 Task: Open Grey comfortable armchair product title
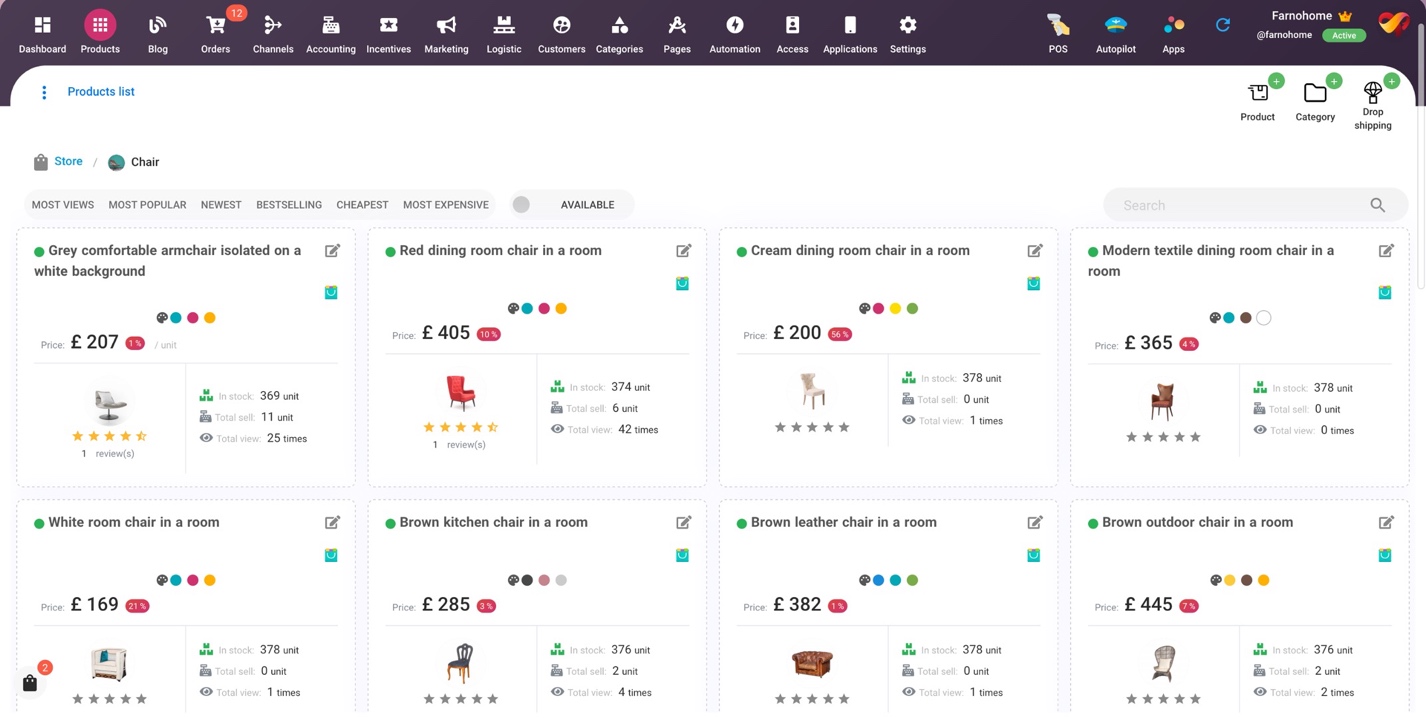point(167,261)
